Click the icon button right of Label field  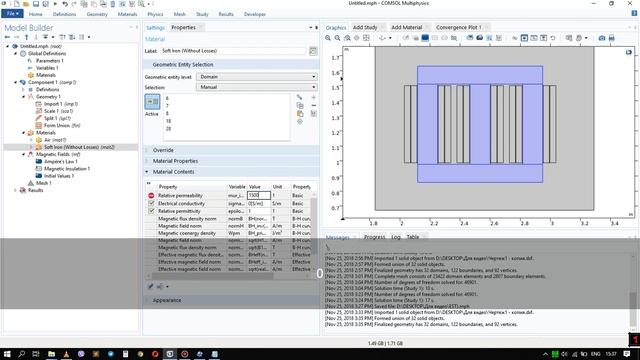(x=313, y=51)
